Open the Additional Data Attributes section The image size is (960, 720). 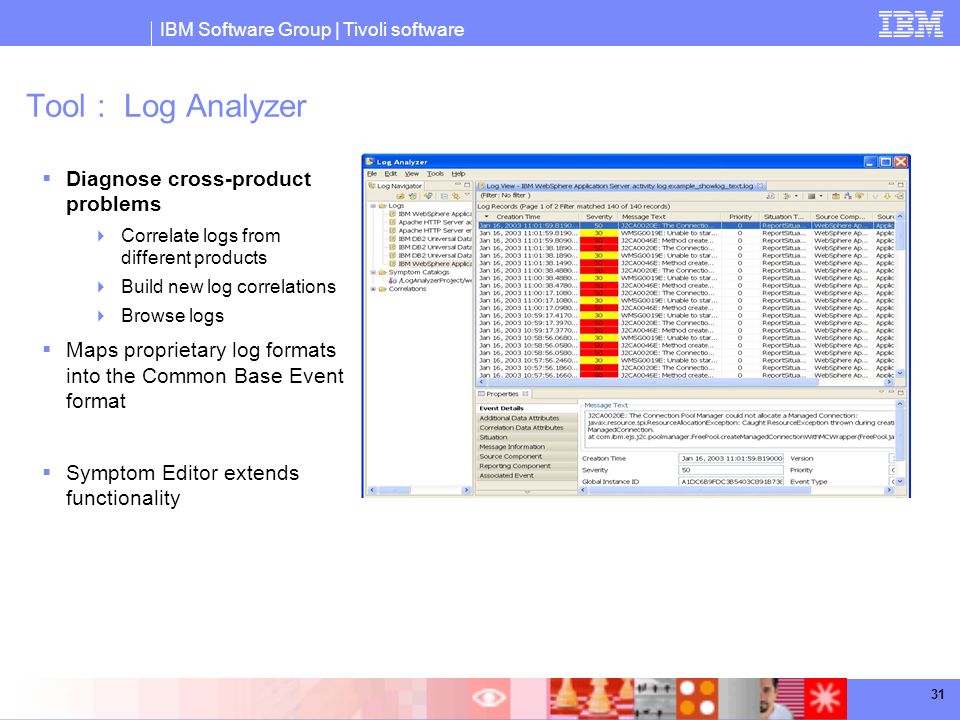pos(527,418)
